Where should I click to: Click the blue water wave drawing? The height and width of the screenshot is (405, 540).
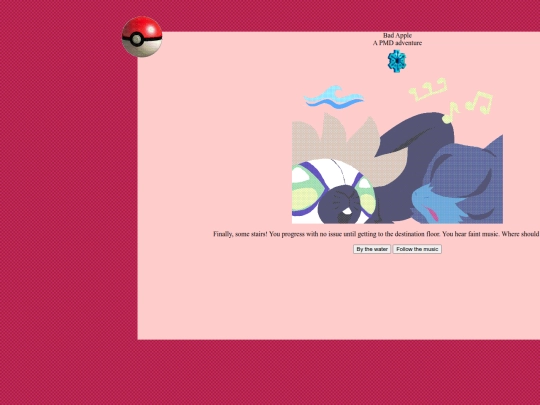tap(333, 97)
